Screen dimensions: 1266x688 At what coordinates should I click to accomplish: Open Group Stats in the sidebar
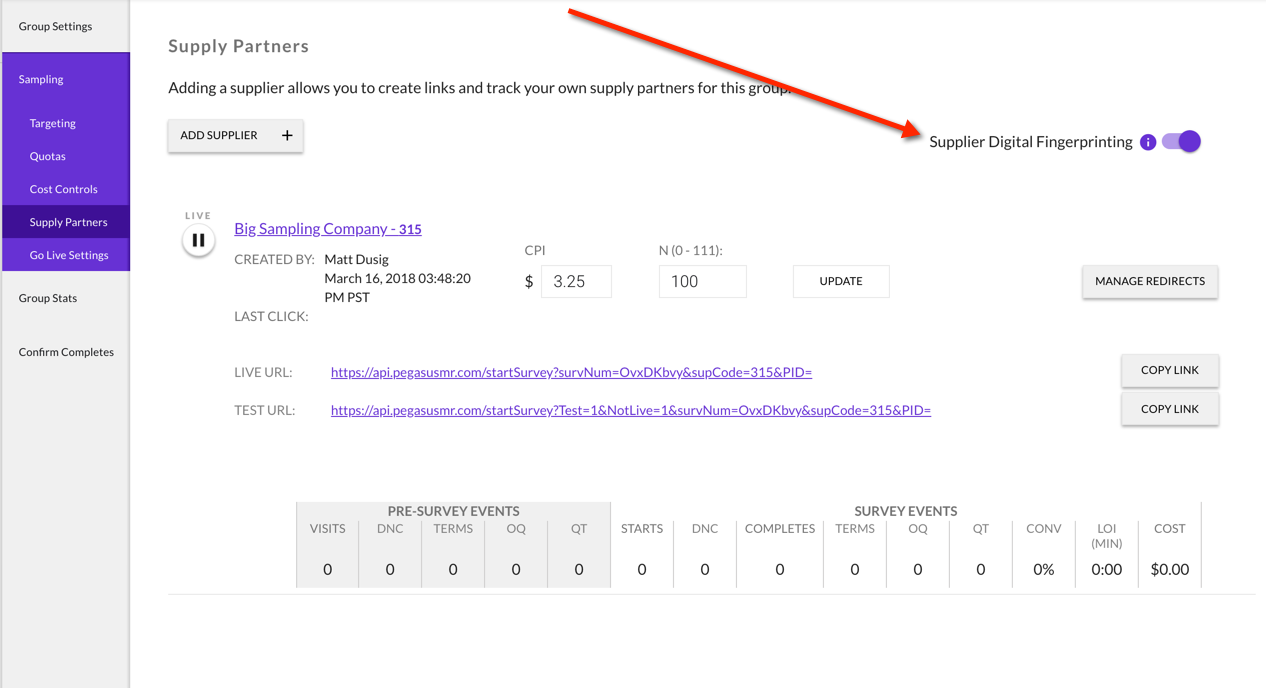[47, 298]
